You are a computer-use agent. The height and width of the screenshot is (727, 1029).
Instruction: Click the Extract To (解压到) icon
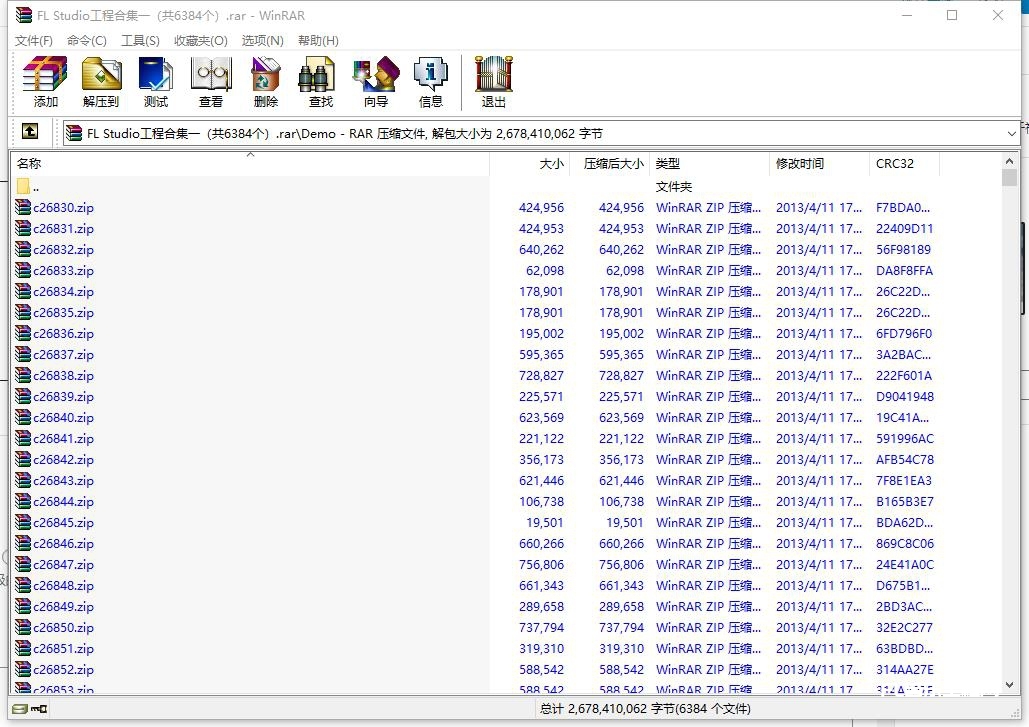[100, 81]
